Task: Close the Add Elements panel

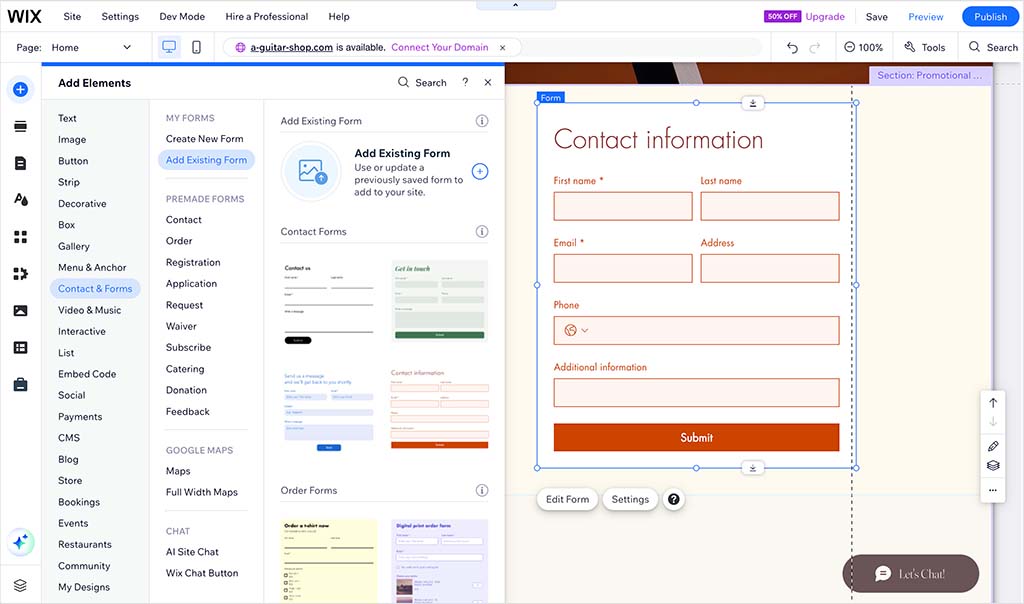Action: pyautogui.click(x=488, y=83)
